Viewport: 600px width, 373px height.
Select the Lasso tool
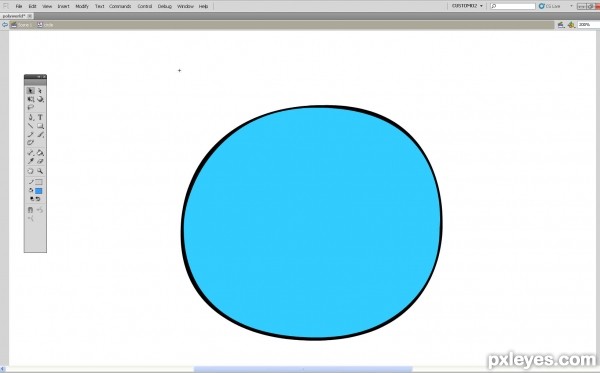pos(31,108)
